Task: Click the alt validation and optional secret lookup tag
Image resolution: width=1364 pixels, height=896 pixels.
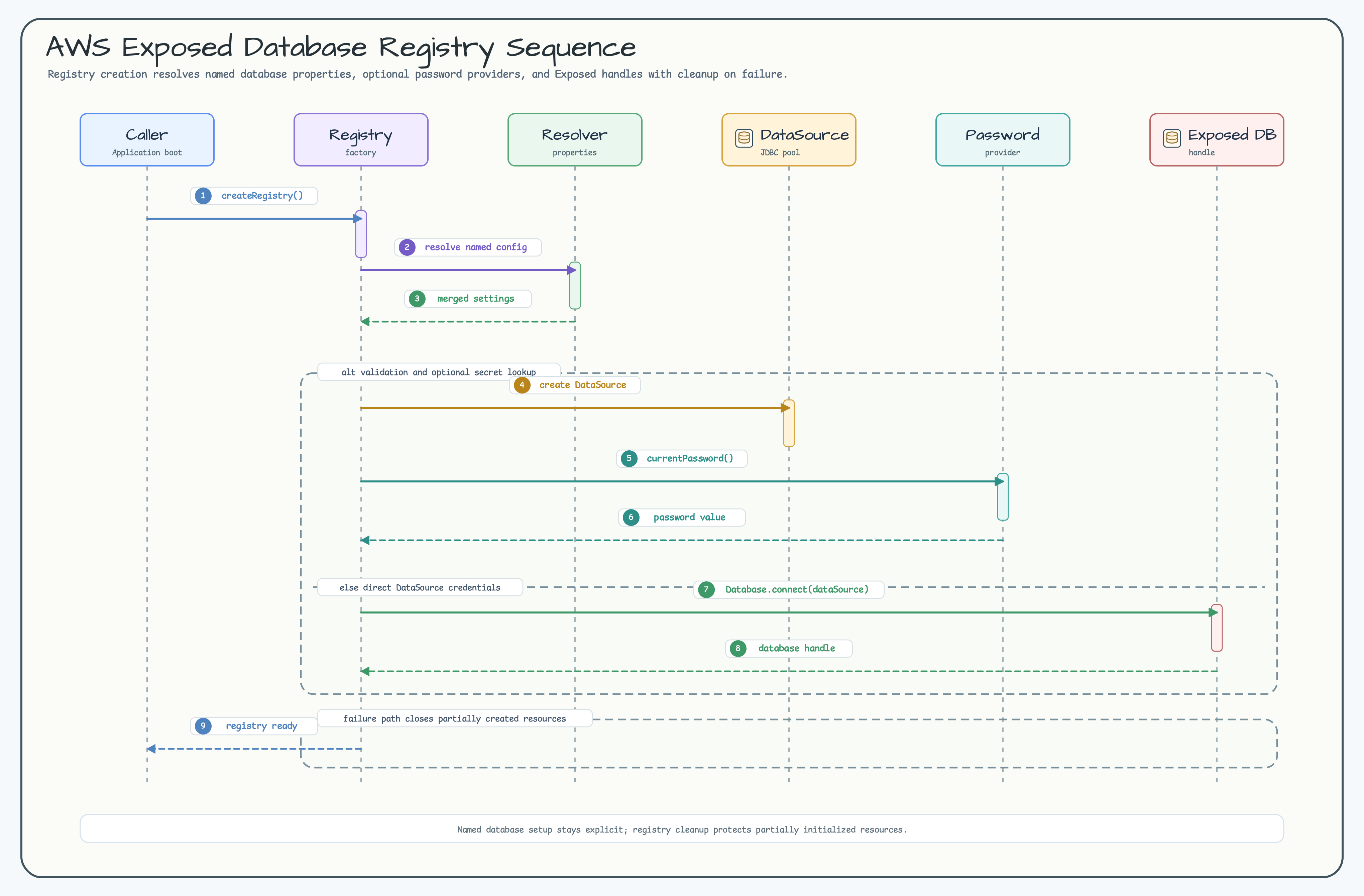Action: [439, 372]
